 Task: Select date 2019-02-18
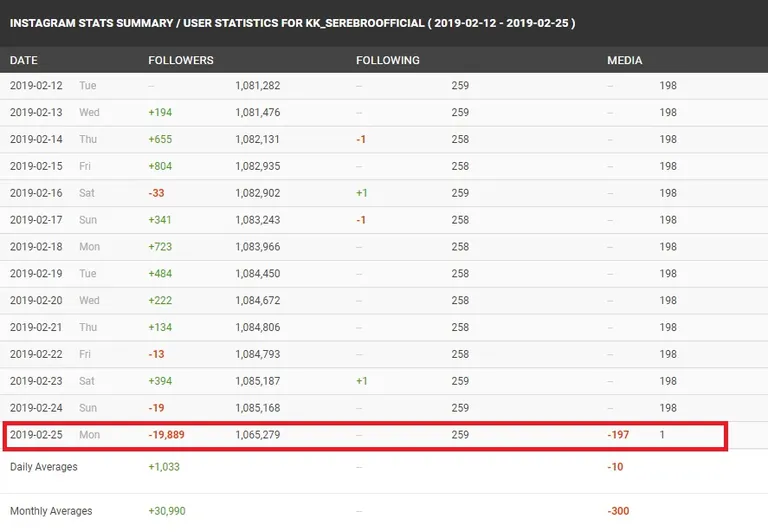36,247
